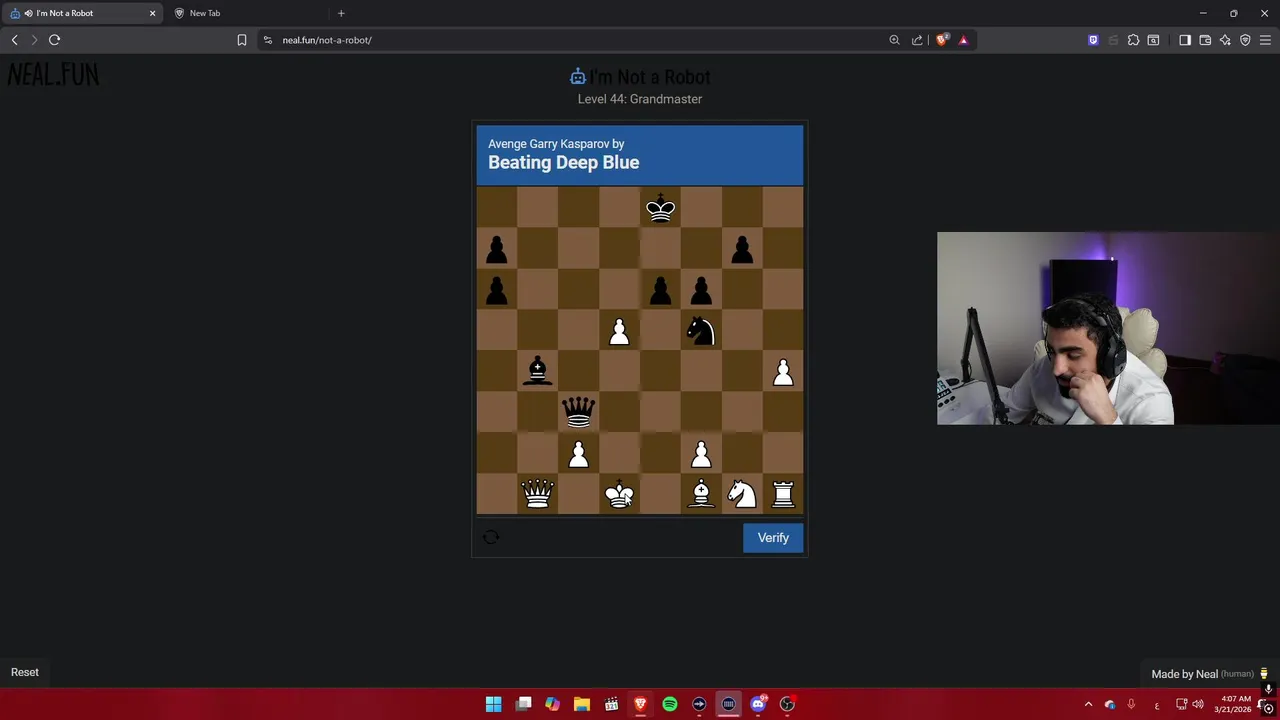Select the white rook piece

tap(783, 494)
